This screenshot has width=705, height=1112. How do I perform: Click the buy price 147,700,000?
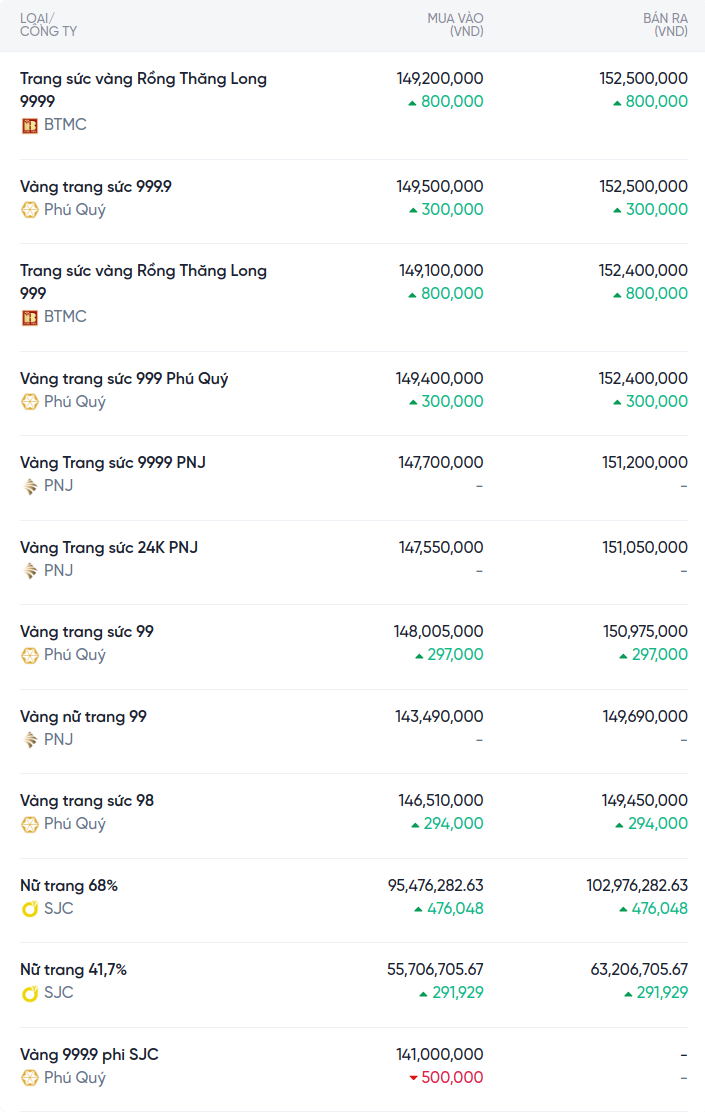(x=440, y=463)
